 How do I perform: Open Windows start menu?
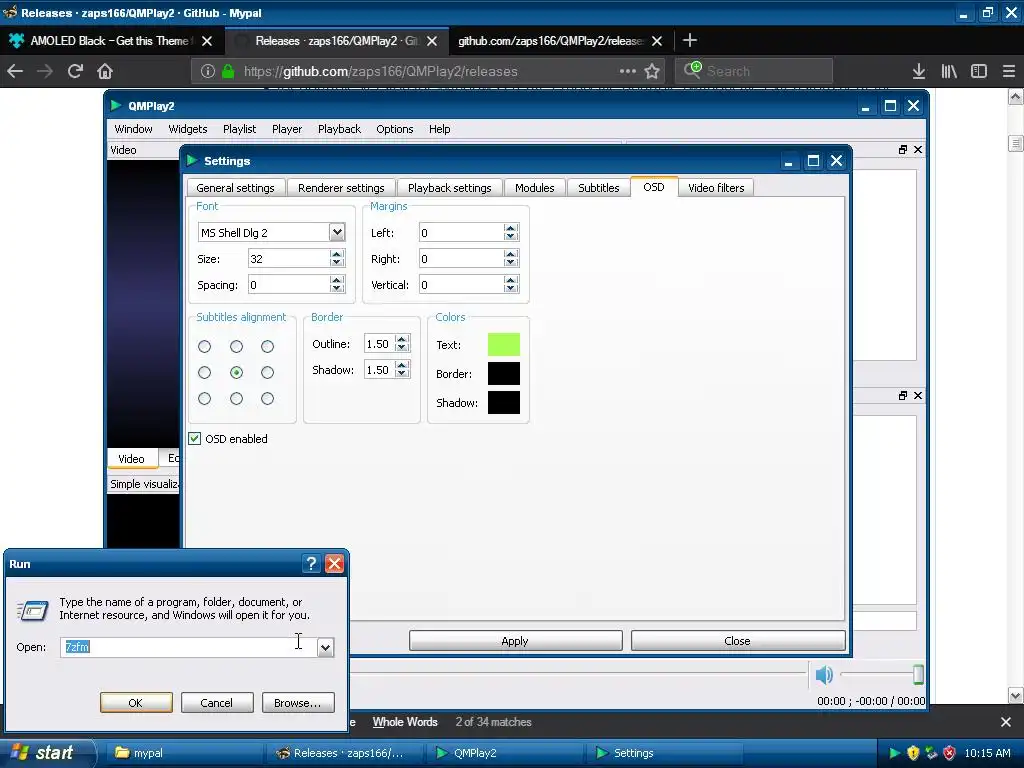(46, 753)
